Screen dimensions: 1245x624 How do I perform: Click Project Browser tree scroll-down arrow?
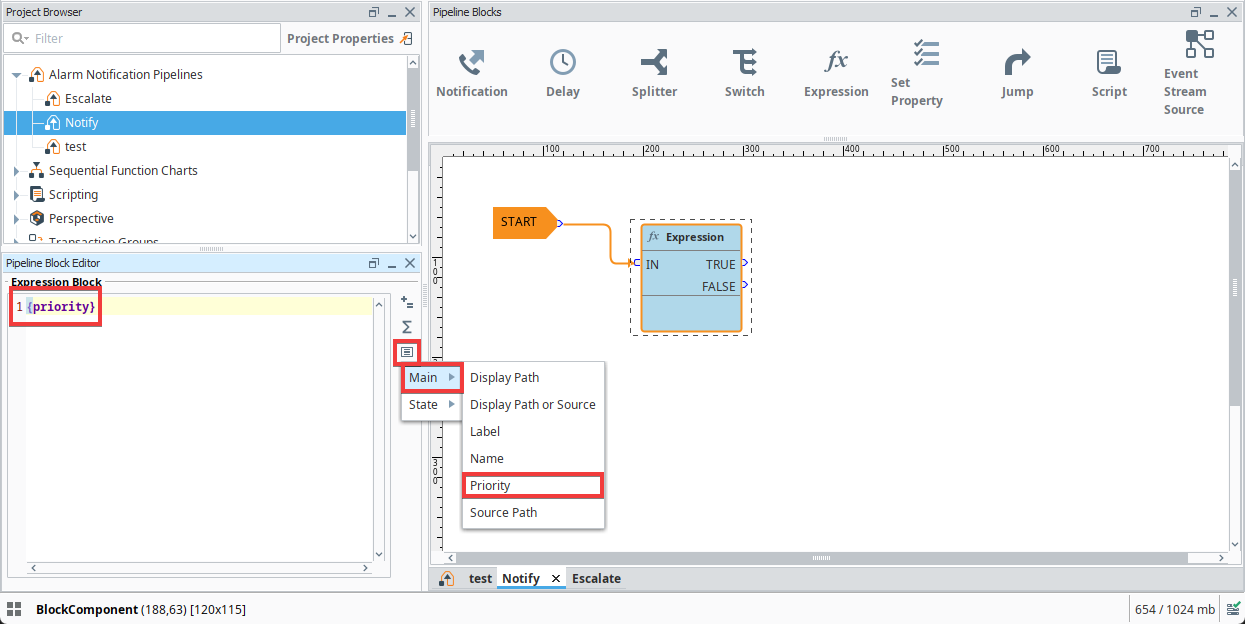413,235
